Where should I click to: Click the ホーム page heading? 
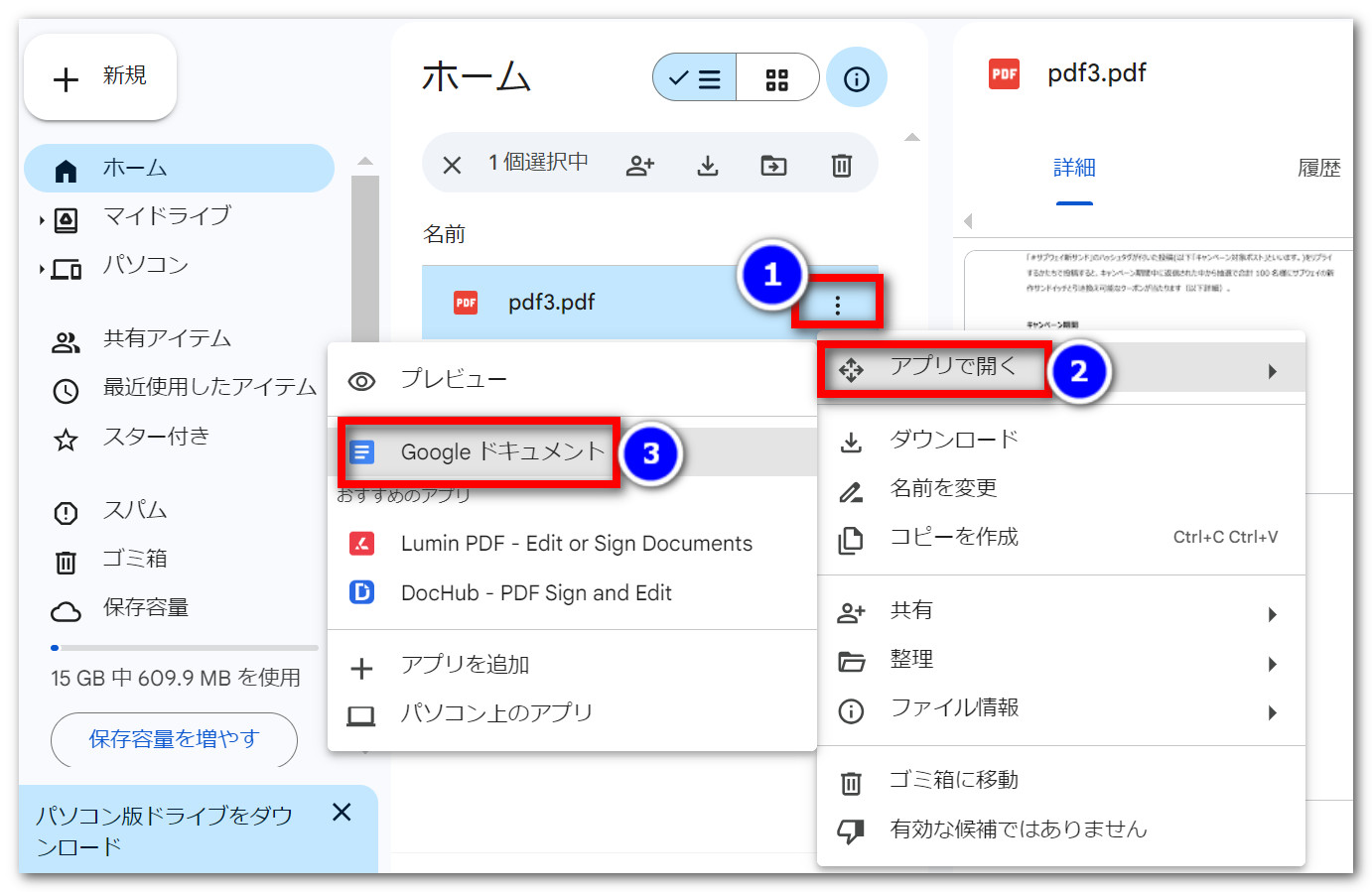point(477,76)
